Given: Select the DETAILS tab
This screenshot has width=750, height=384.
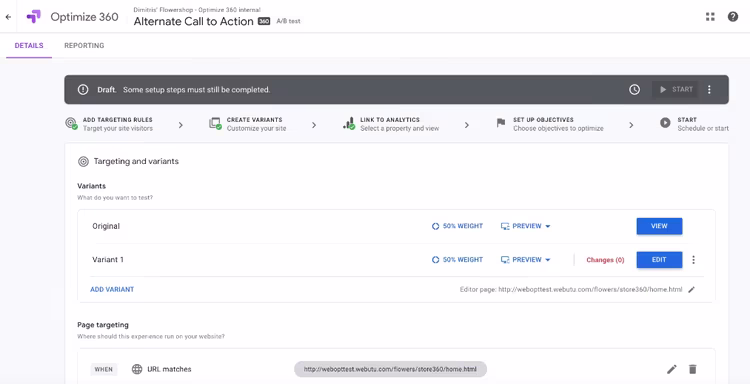Looking at the screenshot, I should coord(29,46).
